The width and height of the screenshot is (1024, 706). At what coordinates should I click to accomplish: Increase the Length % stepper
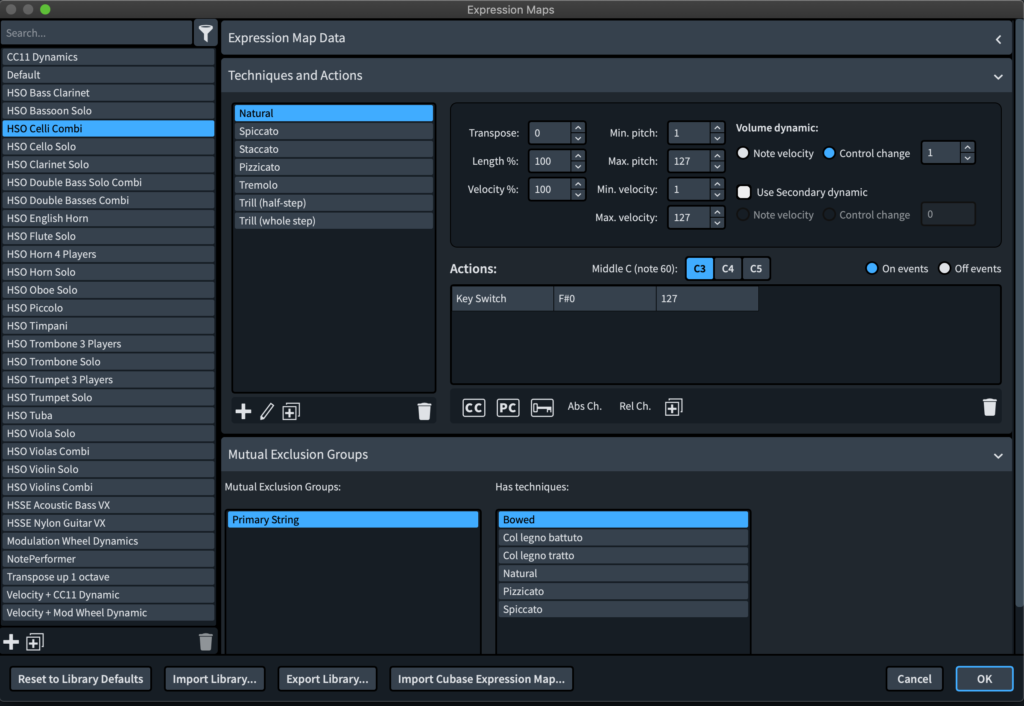coord(578,155)
